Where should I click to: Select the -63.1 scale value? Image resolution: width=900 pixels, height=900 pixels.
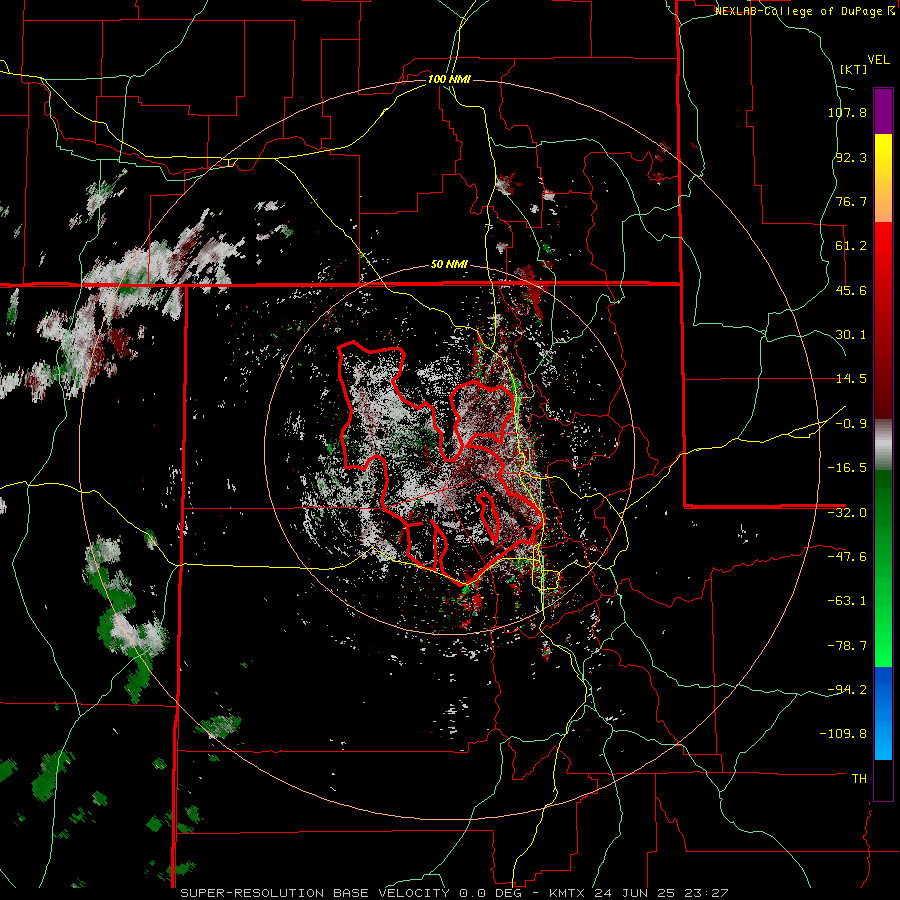847,601
